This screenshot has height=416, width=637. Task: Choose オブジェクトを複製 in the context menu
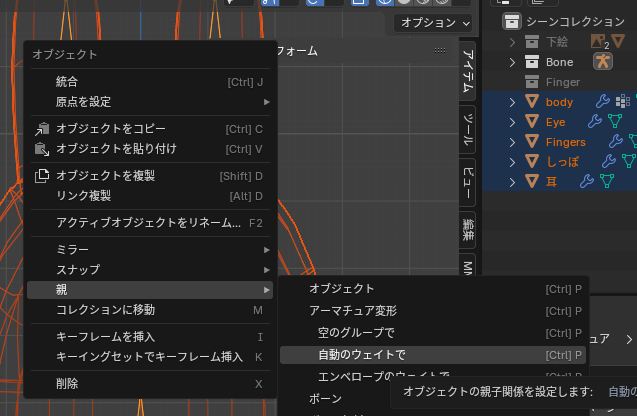tap(150, 176)
